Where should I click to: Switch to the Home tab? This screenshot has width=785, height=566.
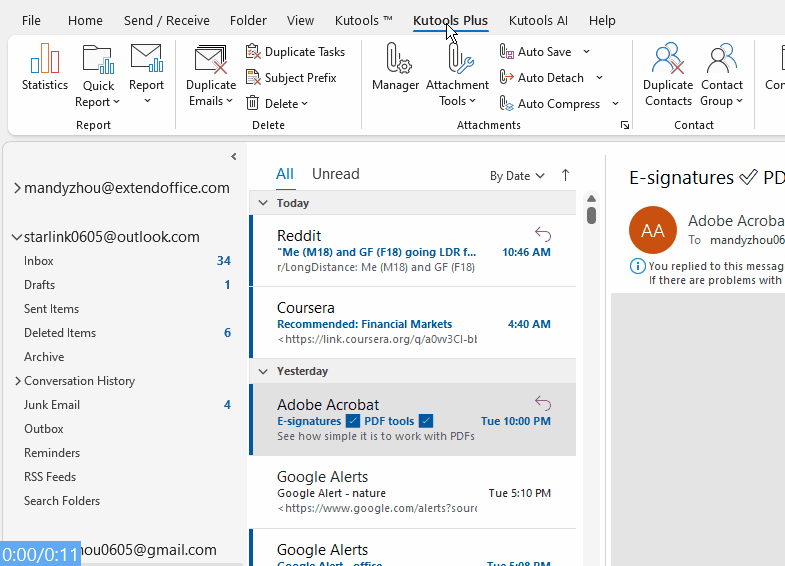(85, 21)
